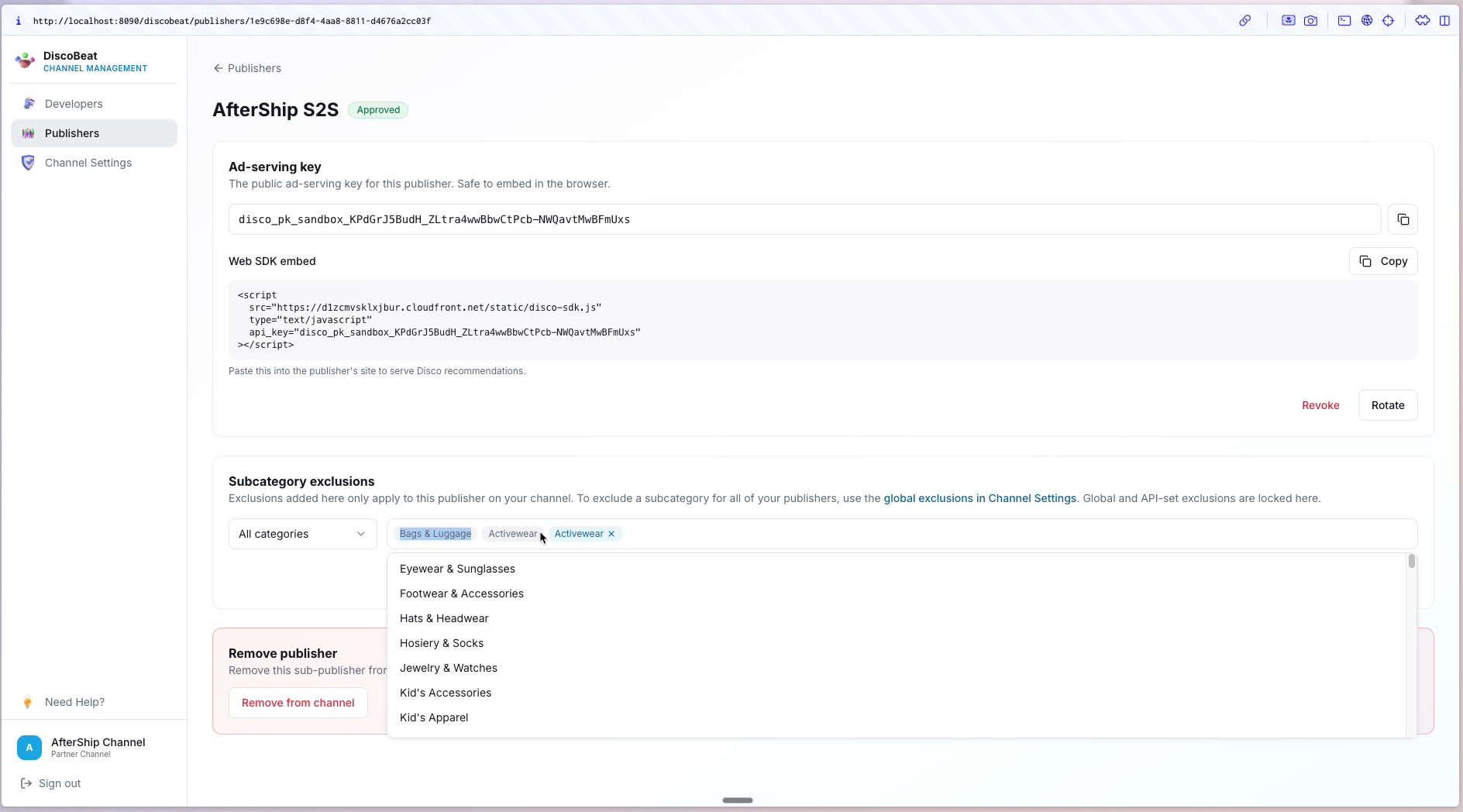The image size is (1463, 812).
Task: Click the Copy button for Web SDK embed
Action: 1383,261
